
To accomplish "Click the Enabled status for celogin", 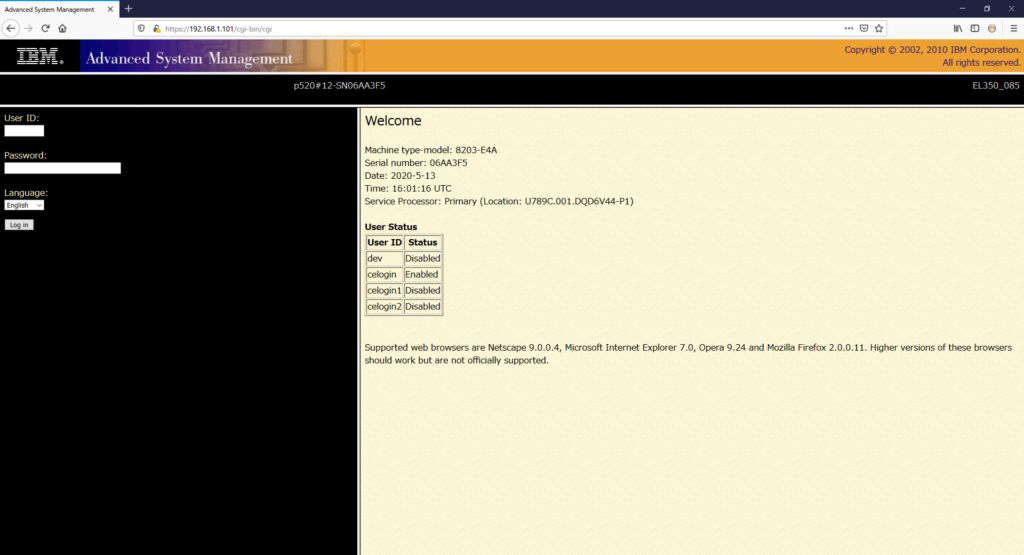I will coord(423,274).
